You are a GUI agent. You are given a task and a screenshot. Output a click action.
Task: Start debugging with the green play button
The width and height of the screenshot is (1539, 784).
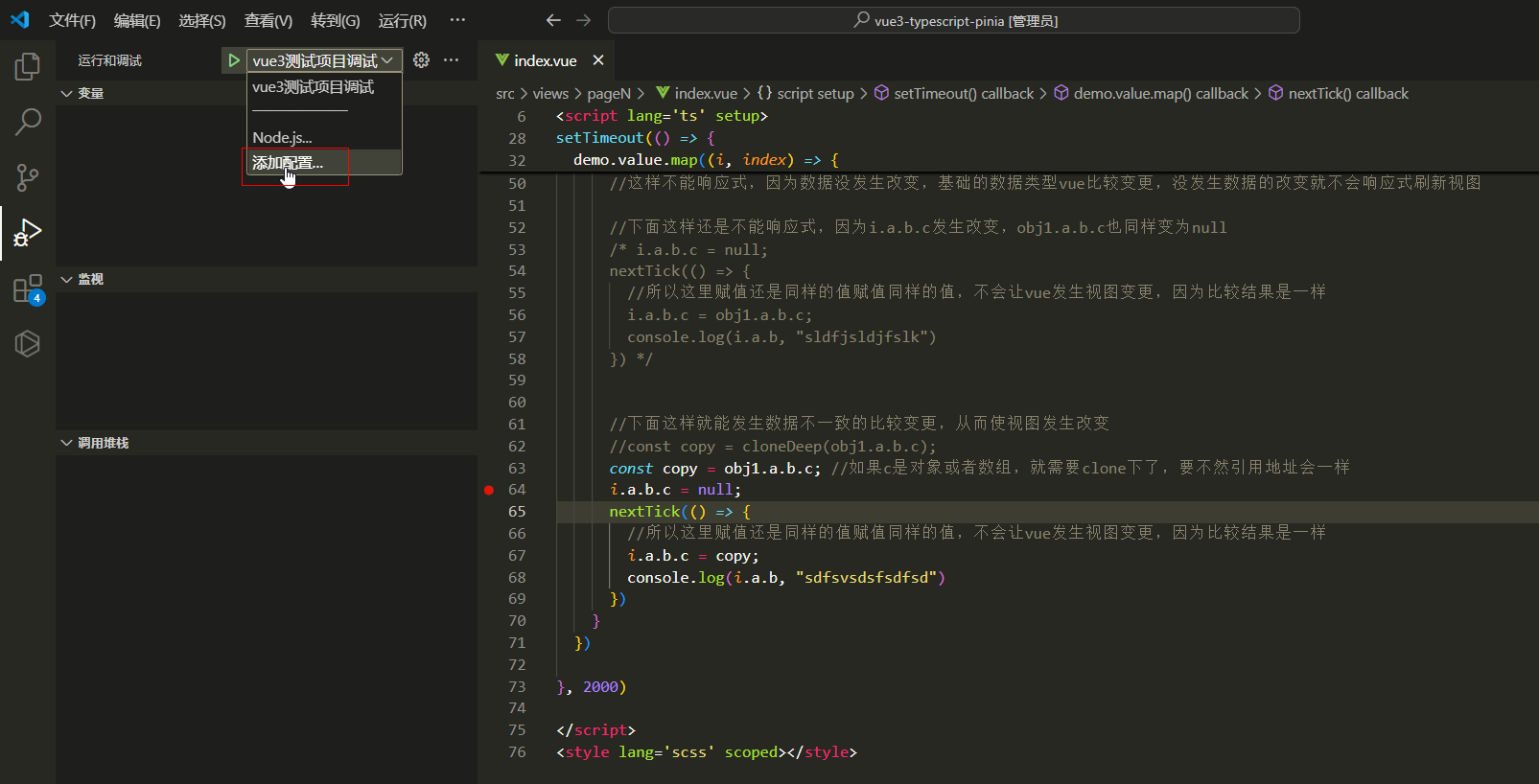point(233,60)
